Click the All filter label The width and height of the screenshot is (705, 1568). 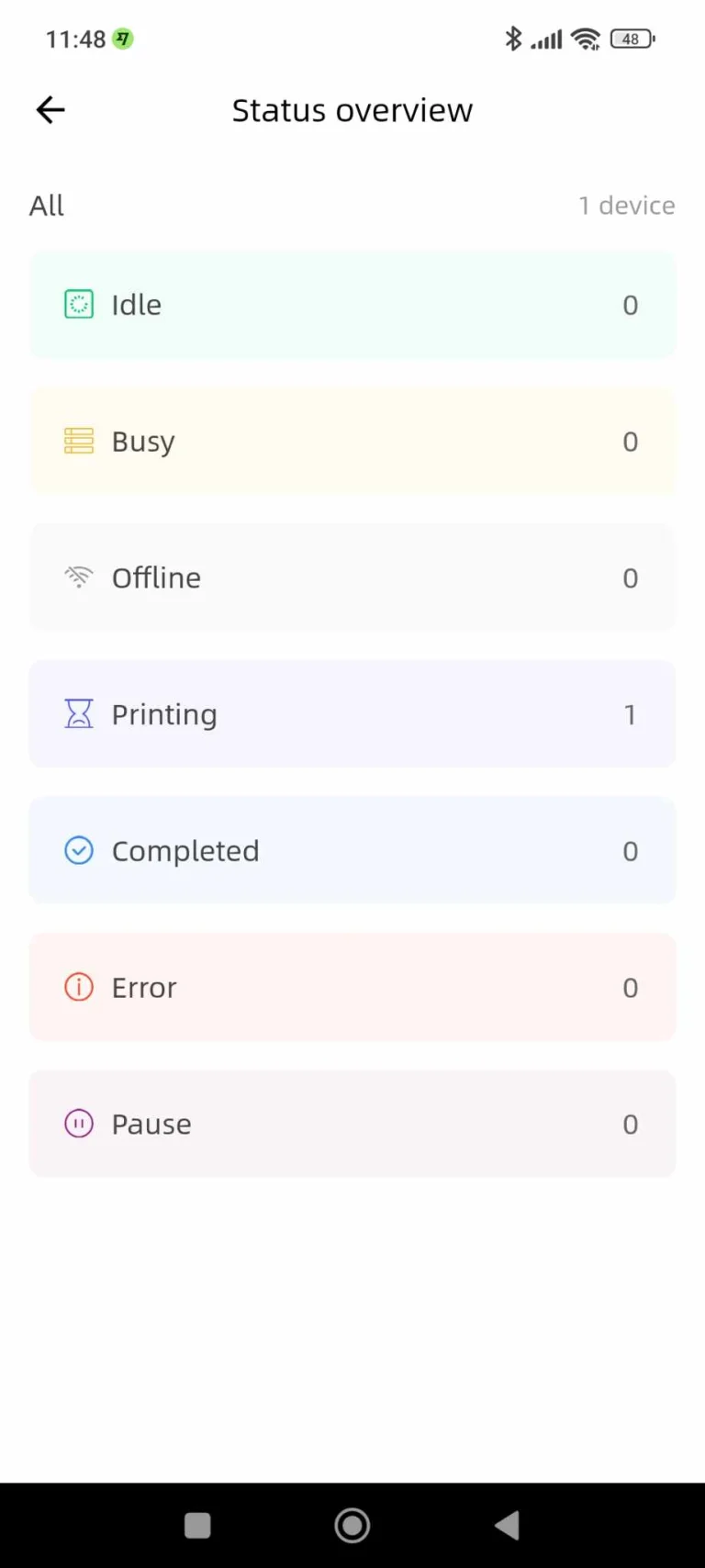pyautogui.click(x=47, y=206)
